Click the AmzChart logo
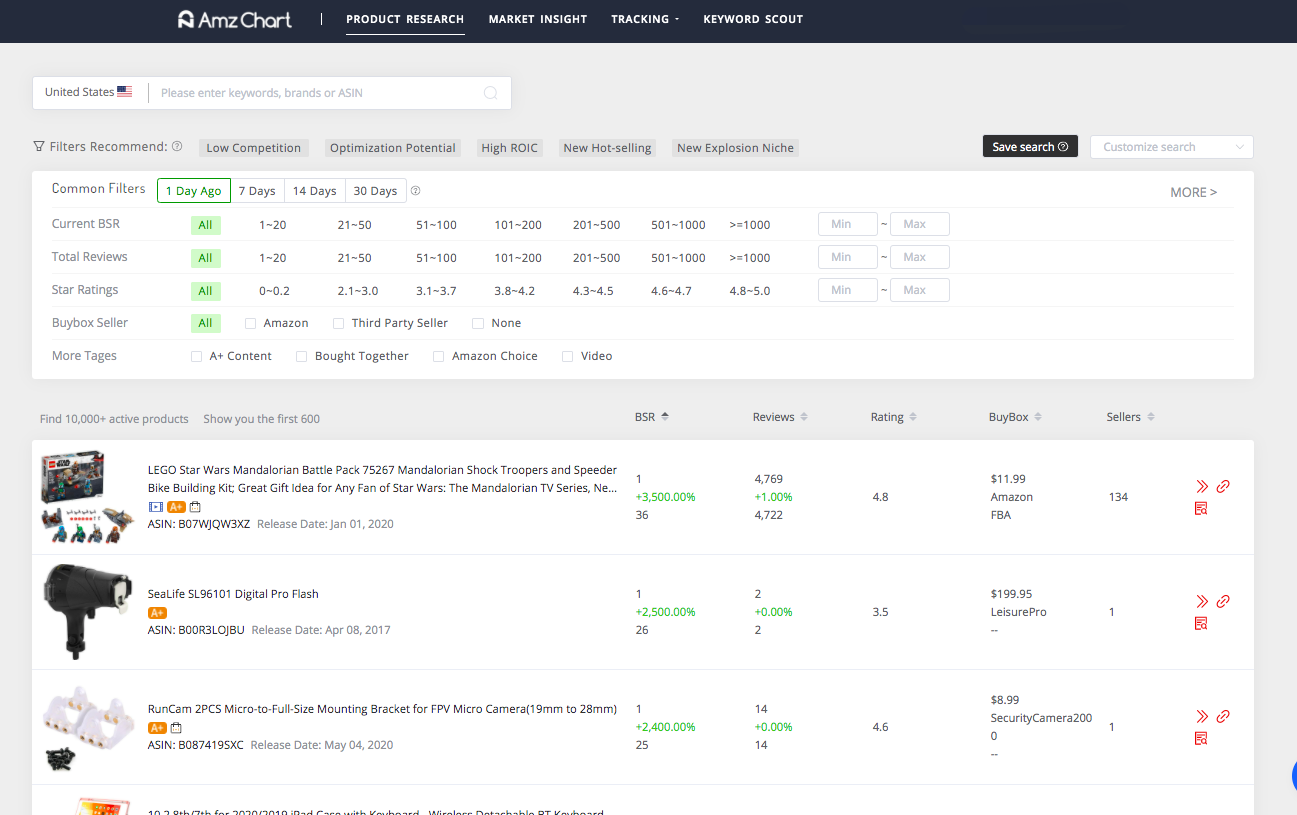This screenshot has height=815, width=1297. tap(235, 19)
